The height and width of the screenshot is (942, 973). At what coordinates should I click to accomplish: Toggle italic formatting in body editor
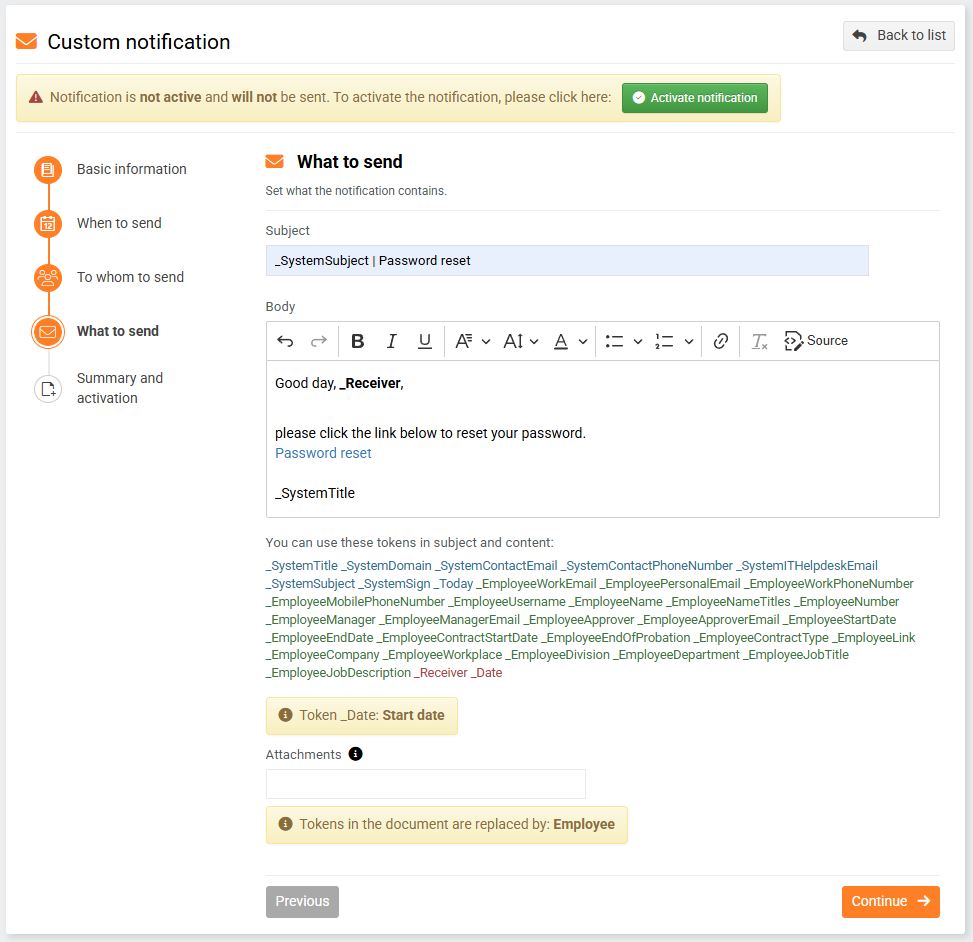click(392, 341)
